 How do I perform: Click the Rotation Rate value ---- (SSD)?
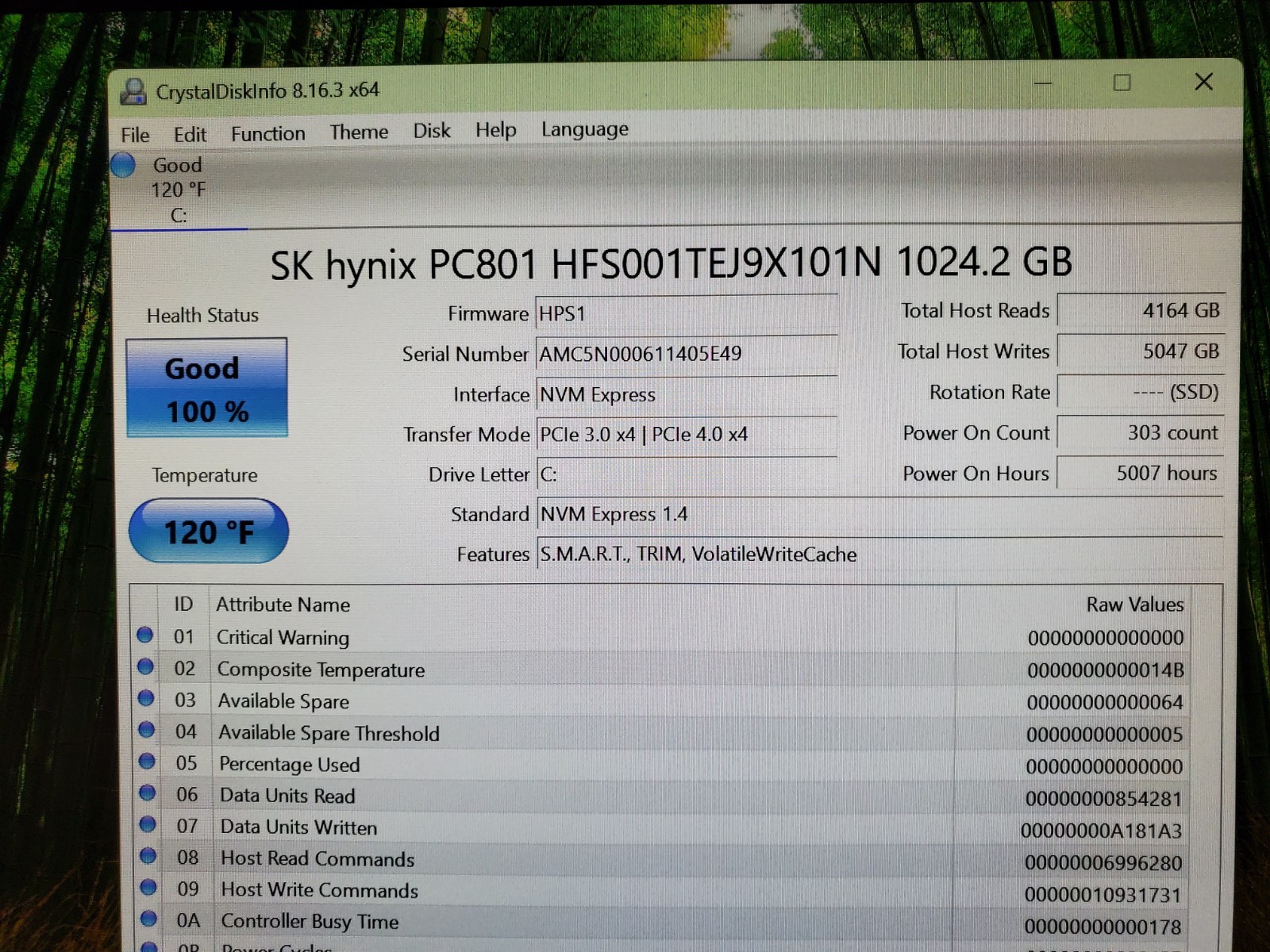click(1141, 392)
